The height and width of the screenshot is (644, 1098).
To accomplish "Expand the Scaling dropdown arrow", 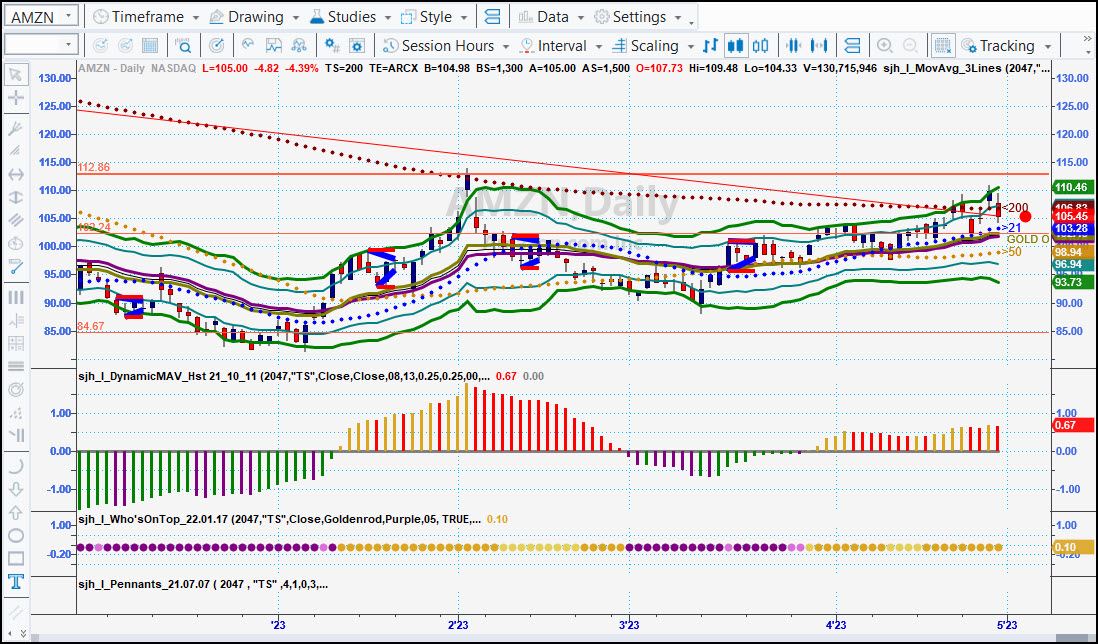I will click(690, 47).
